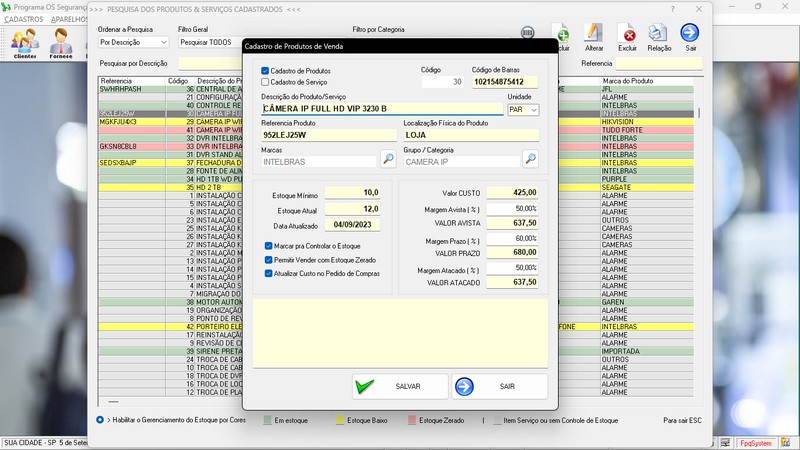The height and width of the screenshot is (450, 800).
Task: Click the Margem Avista percent field
Action: click(513, 209)
